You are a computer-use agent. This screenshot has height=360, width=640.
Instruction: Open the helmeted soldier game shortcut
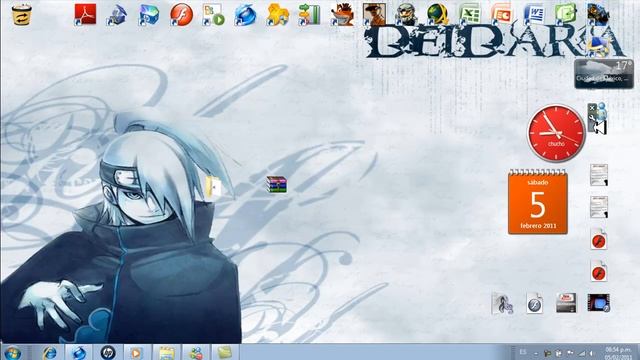[406, 14]
